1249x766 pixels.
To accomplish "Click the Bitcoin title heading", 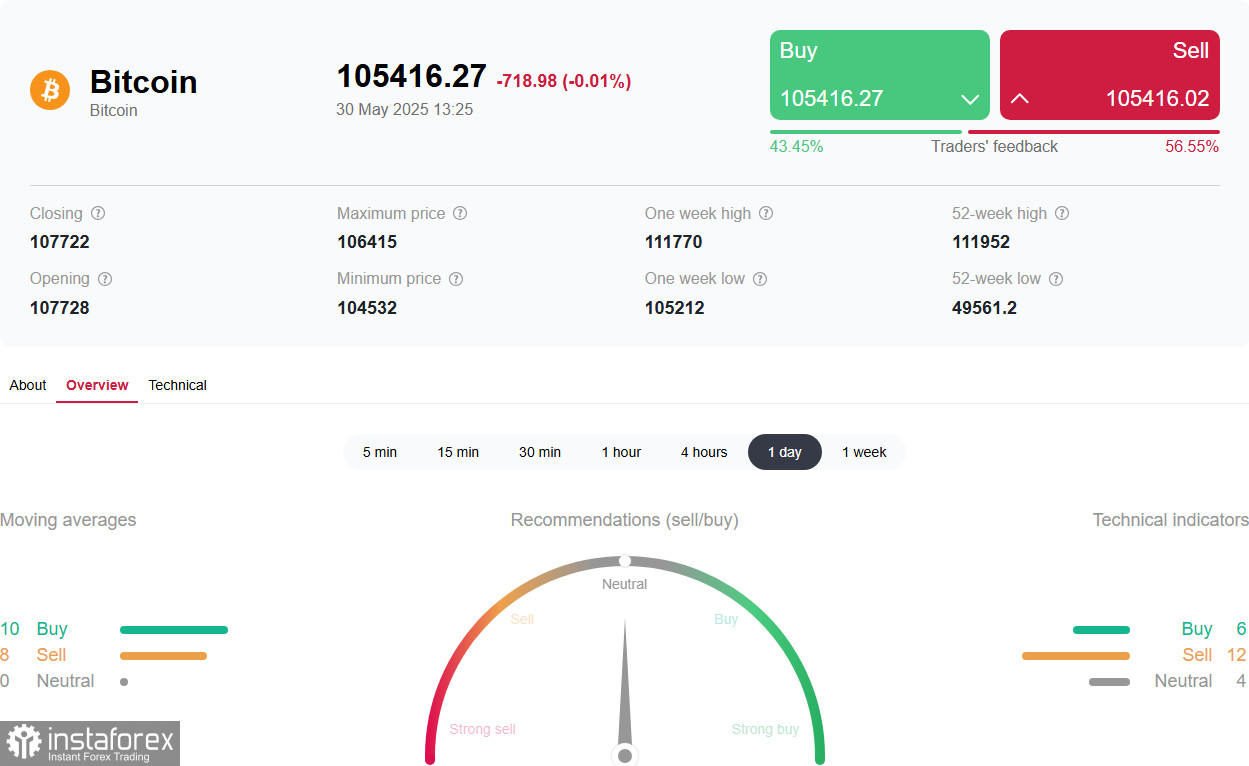I will [x=144, y=82].
